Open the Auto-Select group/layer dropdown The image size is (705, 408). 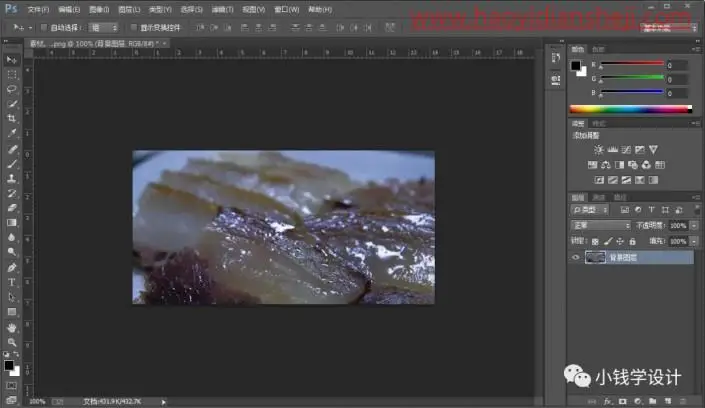point(103,28)
